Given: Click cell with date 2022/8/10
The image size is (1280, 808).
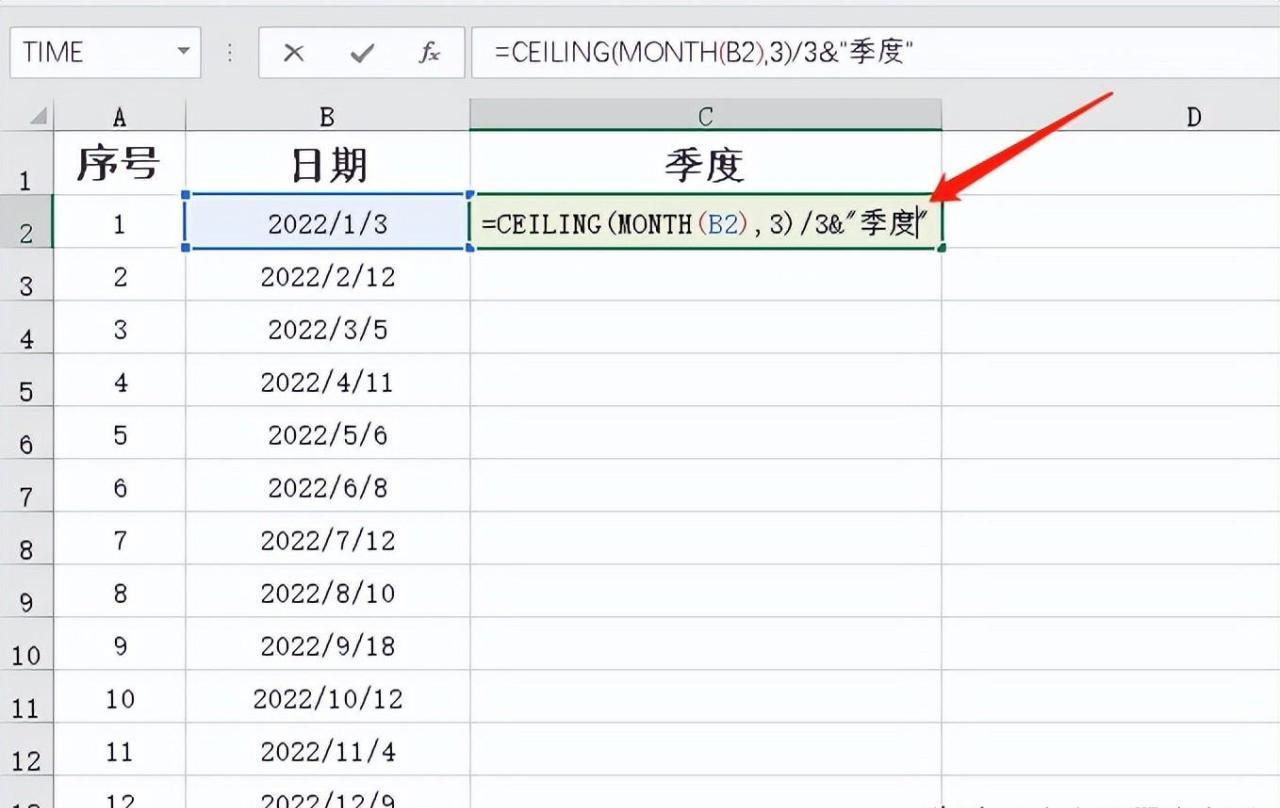Looking at the screenshot, I should (x=327, y=593).
